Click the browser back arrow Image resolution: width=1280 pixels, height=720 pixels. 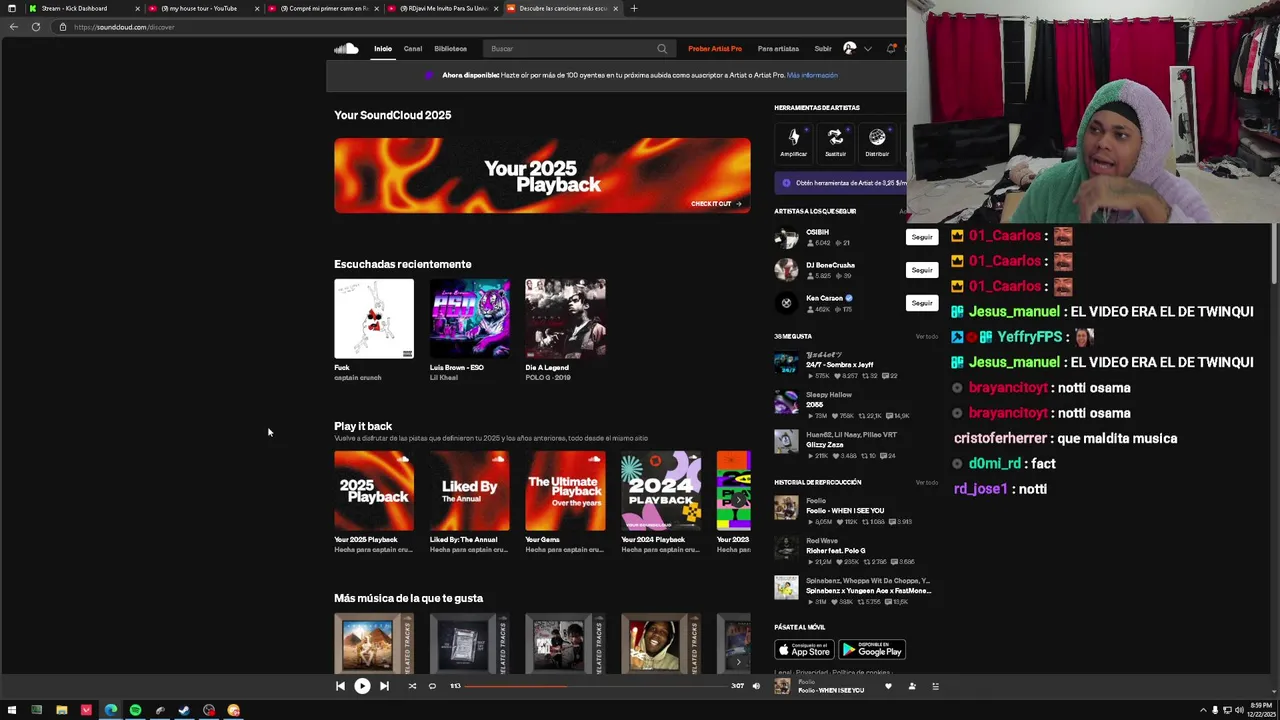[13, 27]
